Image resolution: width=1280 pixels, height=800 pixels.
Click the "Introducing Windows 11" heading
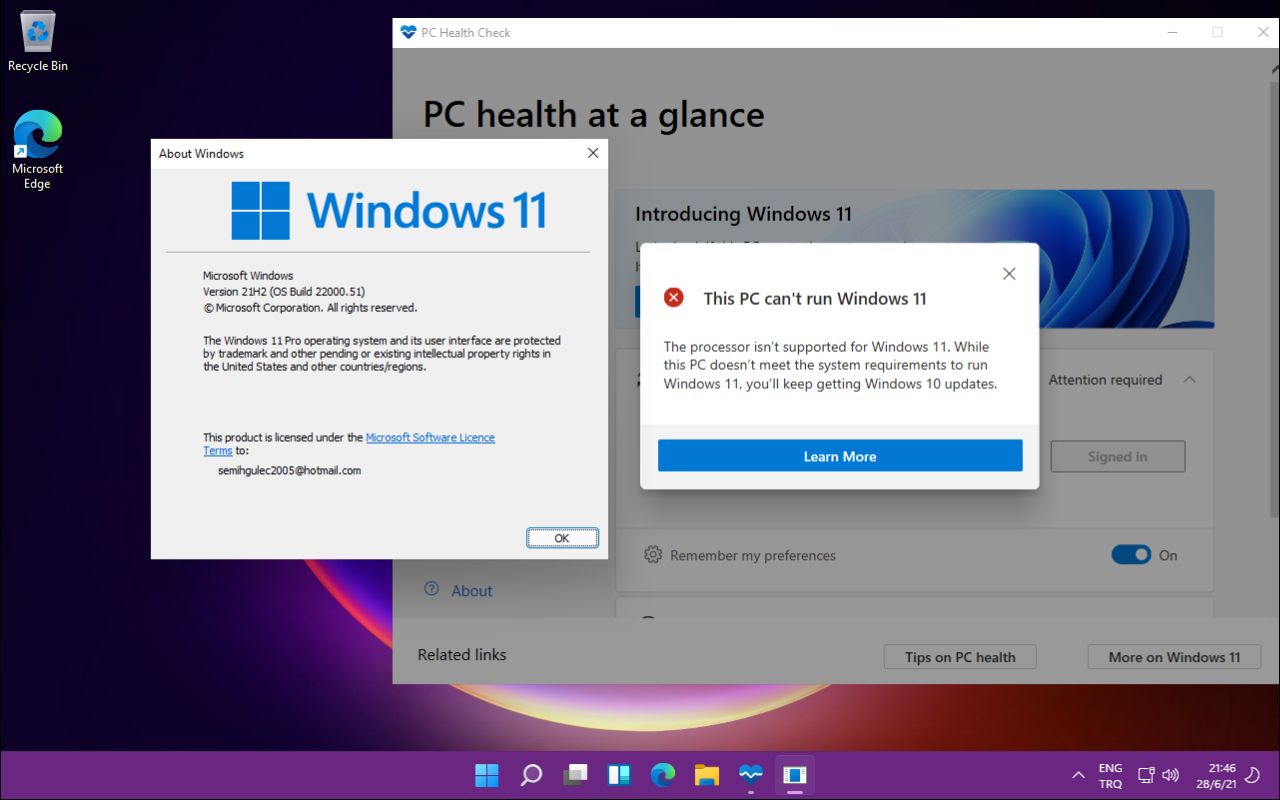(743, 214)
